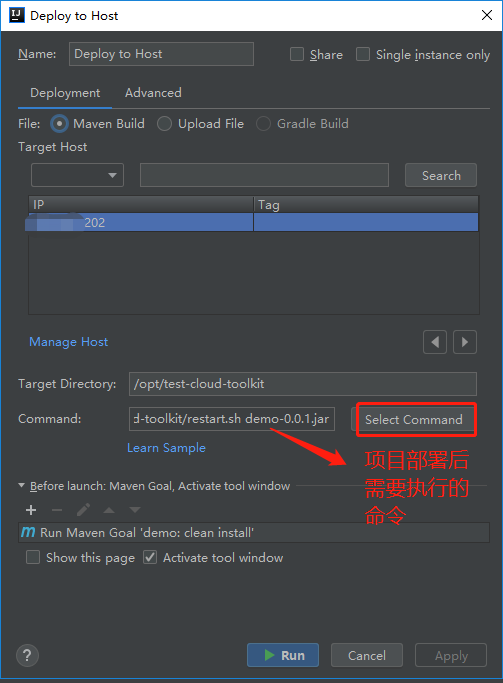Go to next host page arrow
503x683 pixels.
465,342
